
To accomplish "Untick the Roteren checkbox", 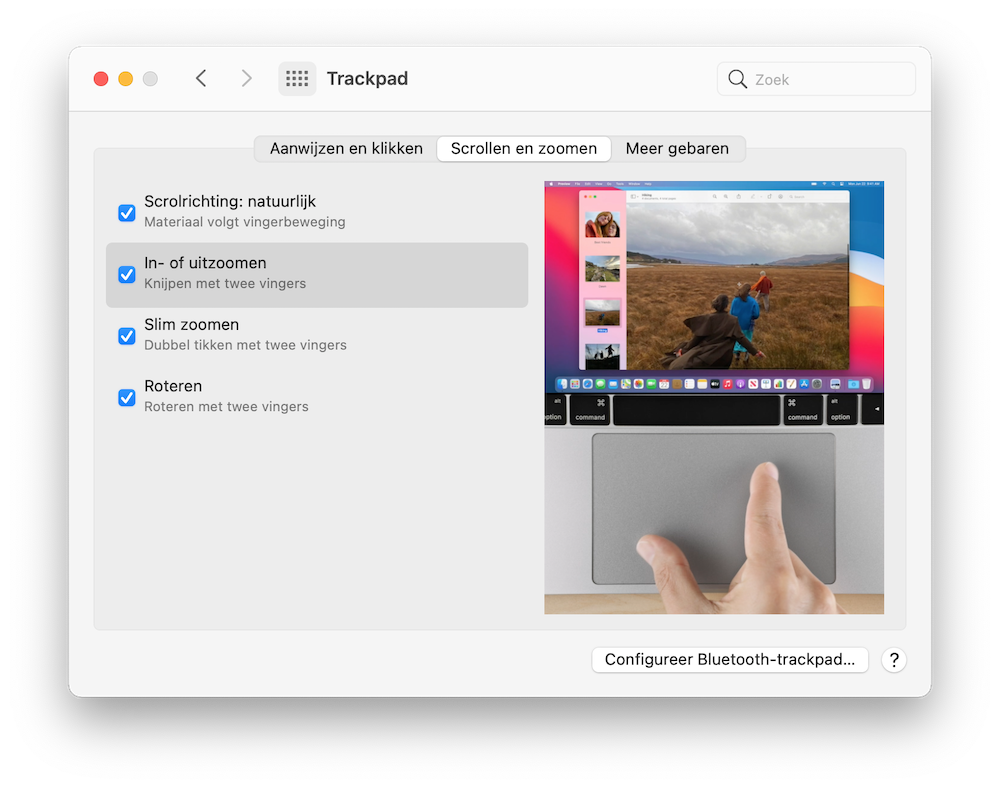I will (x=127, y=397).
